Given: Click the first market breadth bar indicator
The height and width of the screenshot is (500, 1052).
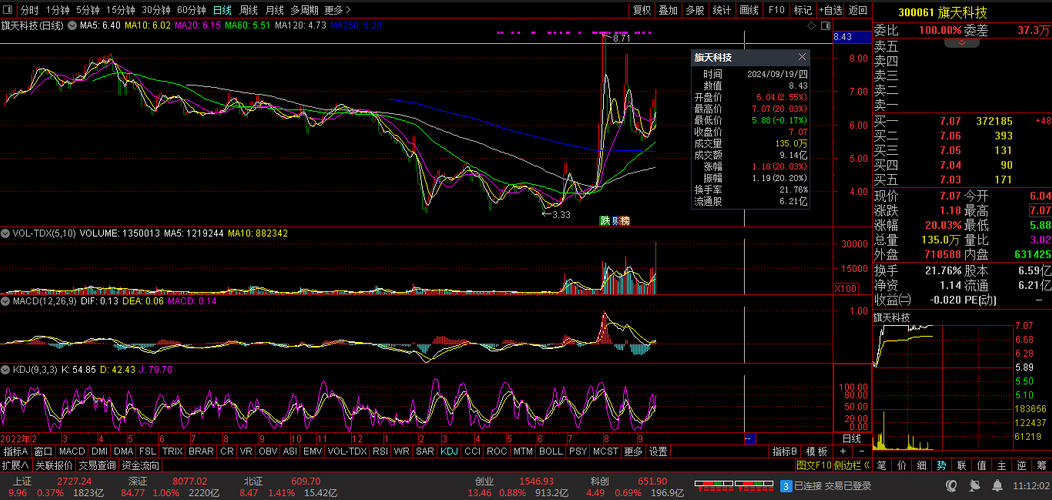Looking at the screenshot, I should pos(714,486).
